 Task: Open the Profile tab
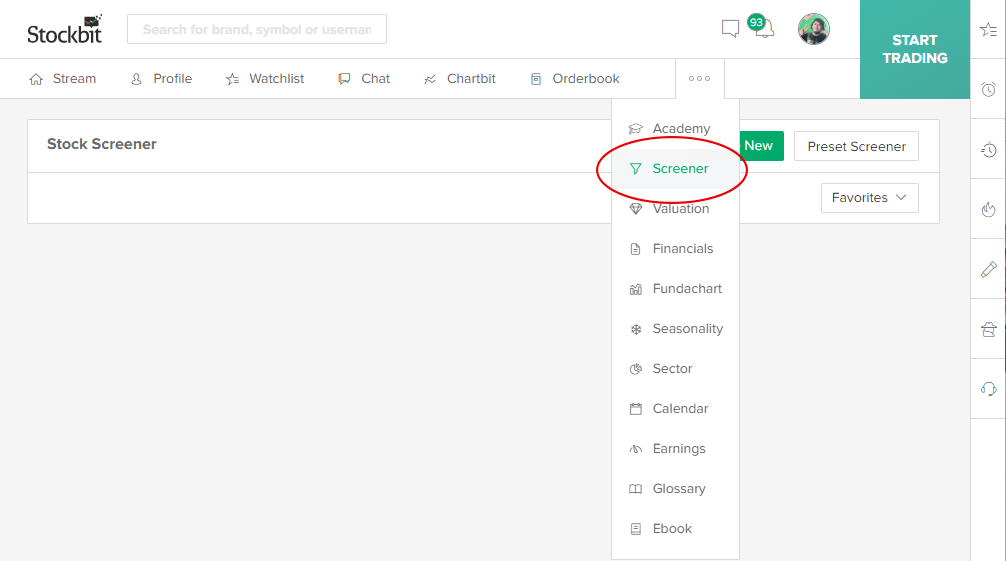162,79
